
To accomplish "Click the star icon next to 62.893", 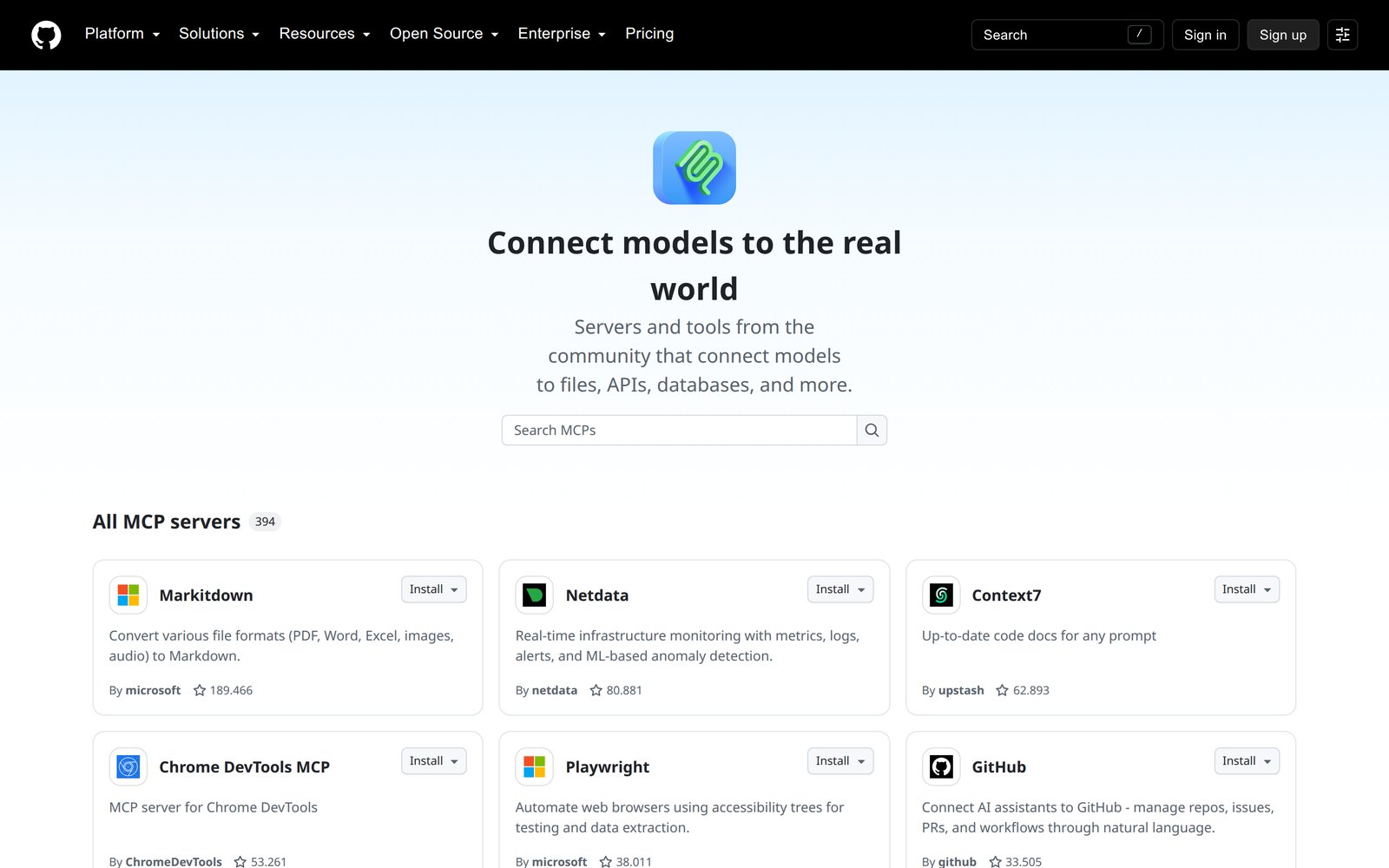I will (x=1002, y=690).
